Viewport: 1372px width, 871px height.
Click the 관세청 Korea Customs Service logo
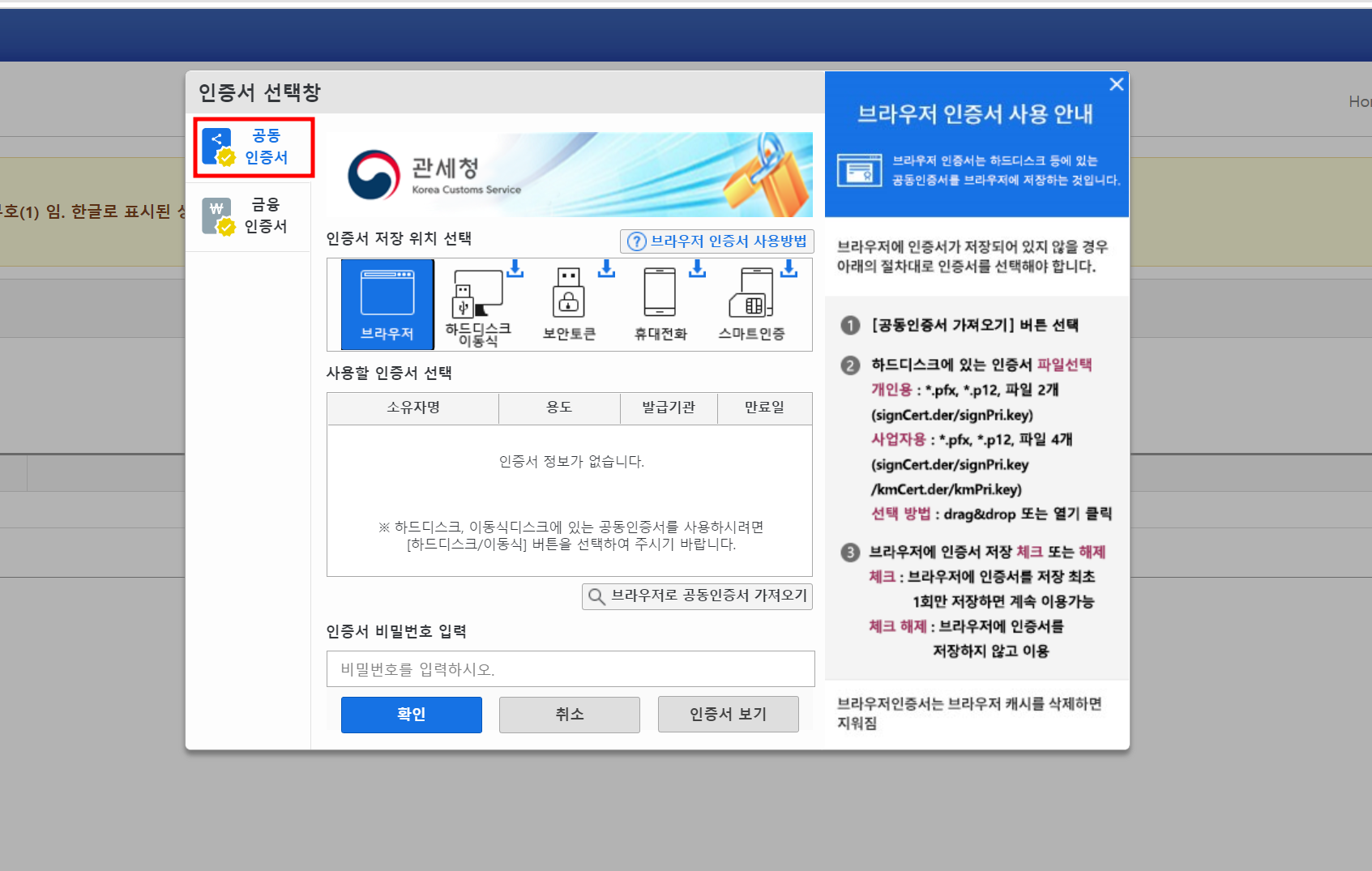click(434, 175)
